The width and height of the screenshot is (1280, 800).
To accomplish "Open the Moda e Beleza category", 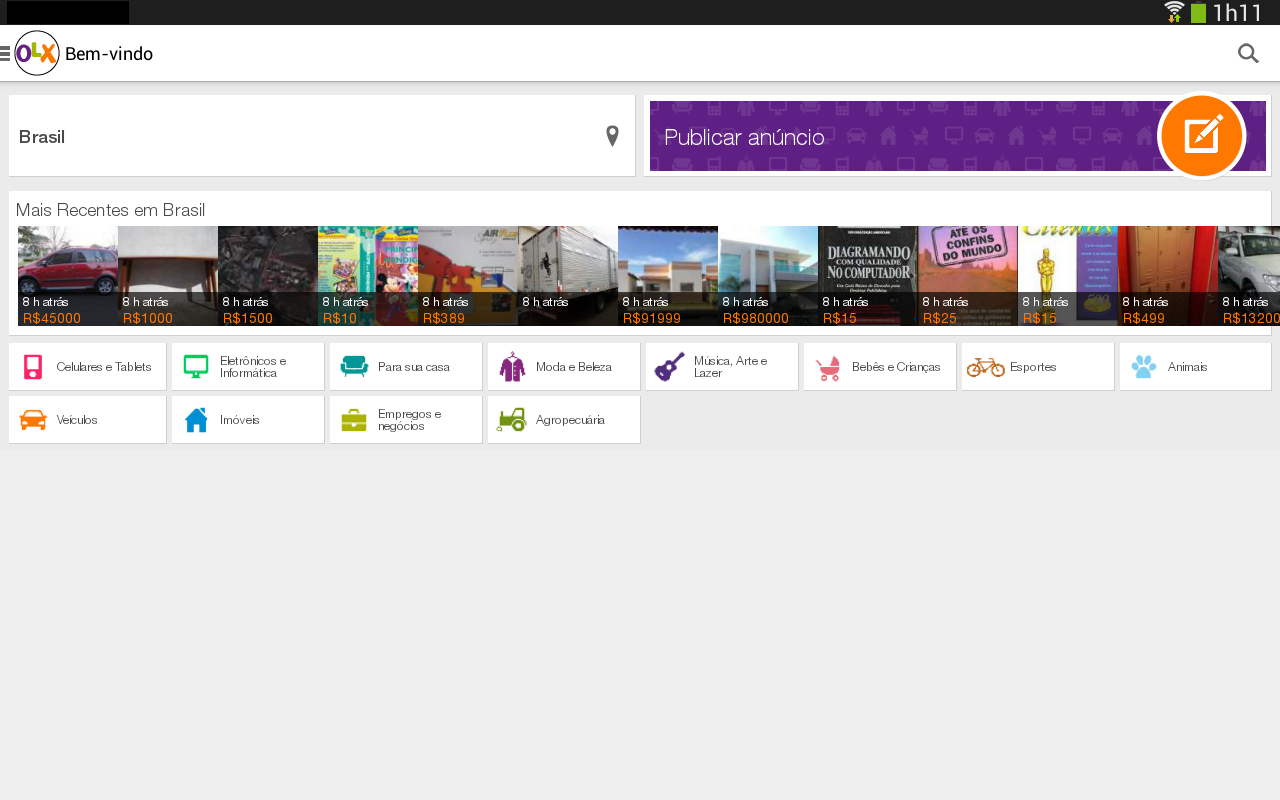I will [x=564, y=367].
